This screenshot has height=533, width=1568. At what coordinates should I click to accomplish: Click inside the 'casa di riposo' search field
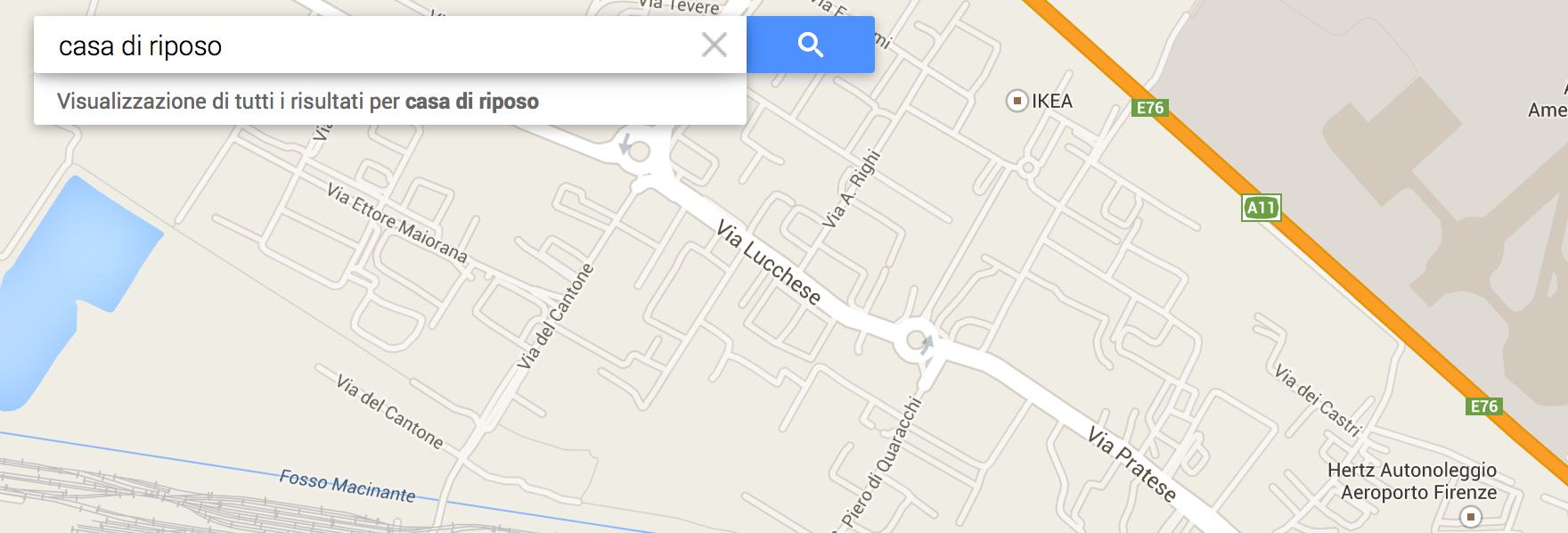pos(374,45)
